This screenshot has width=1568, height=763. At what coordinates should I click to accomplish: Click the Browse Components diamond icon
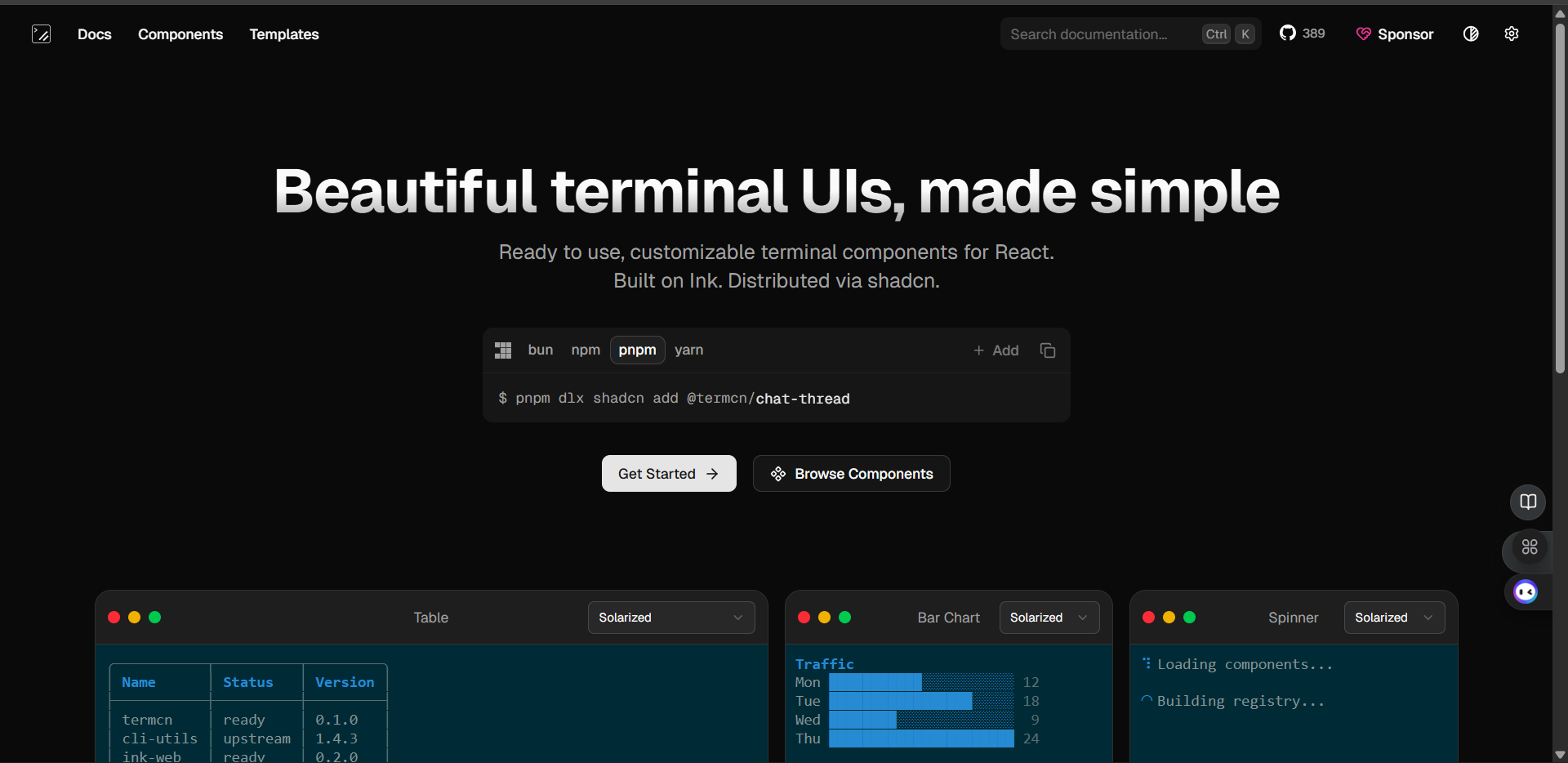[x=778, y=474]
